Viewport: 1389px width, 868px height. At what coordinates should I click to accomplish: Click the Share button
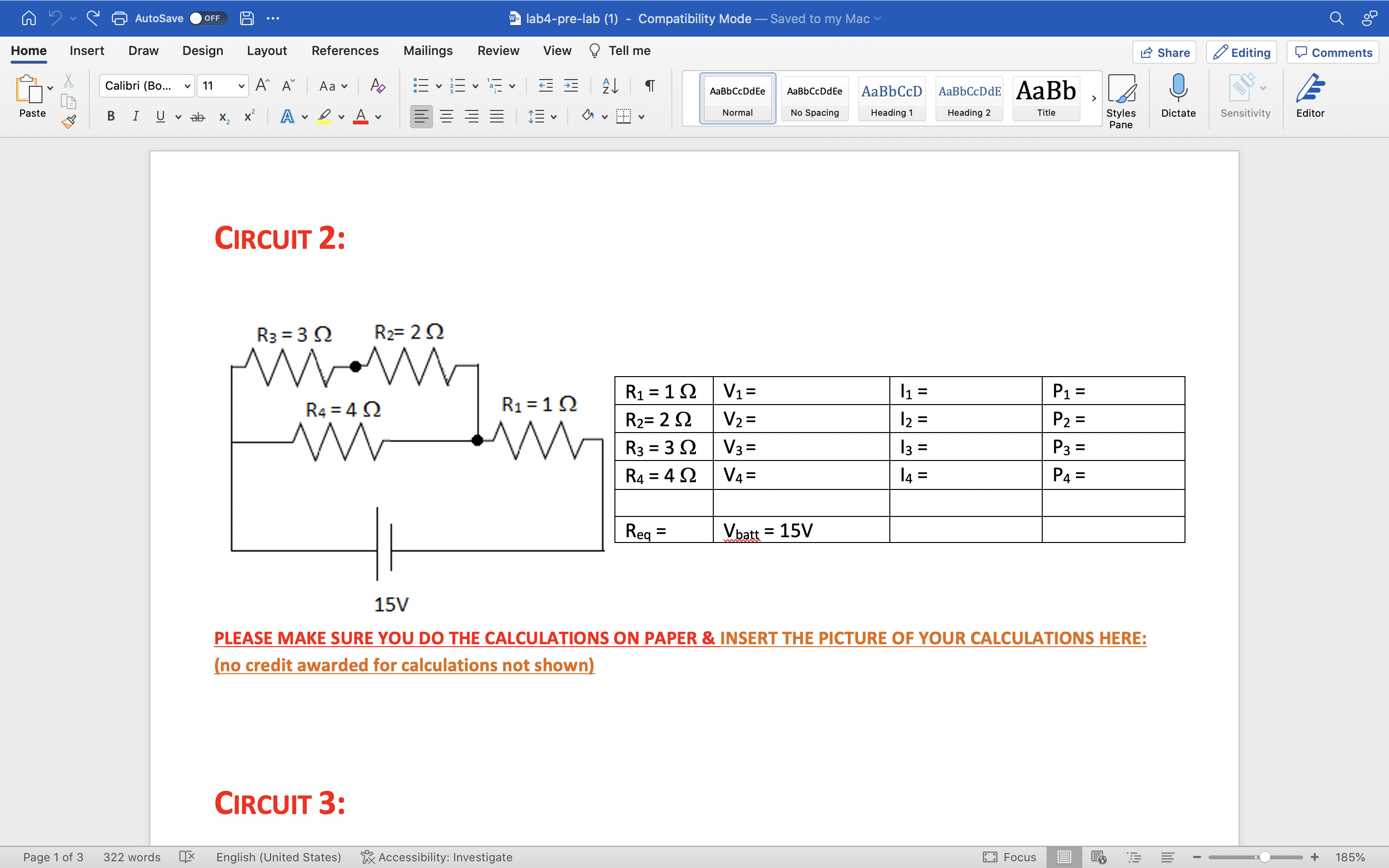[1165, 53]
